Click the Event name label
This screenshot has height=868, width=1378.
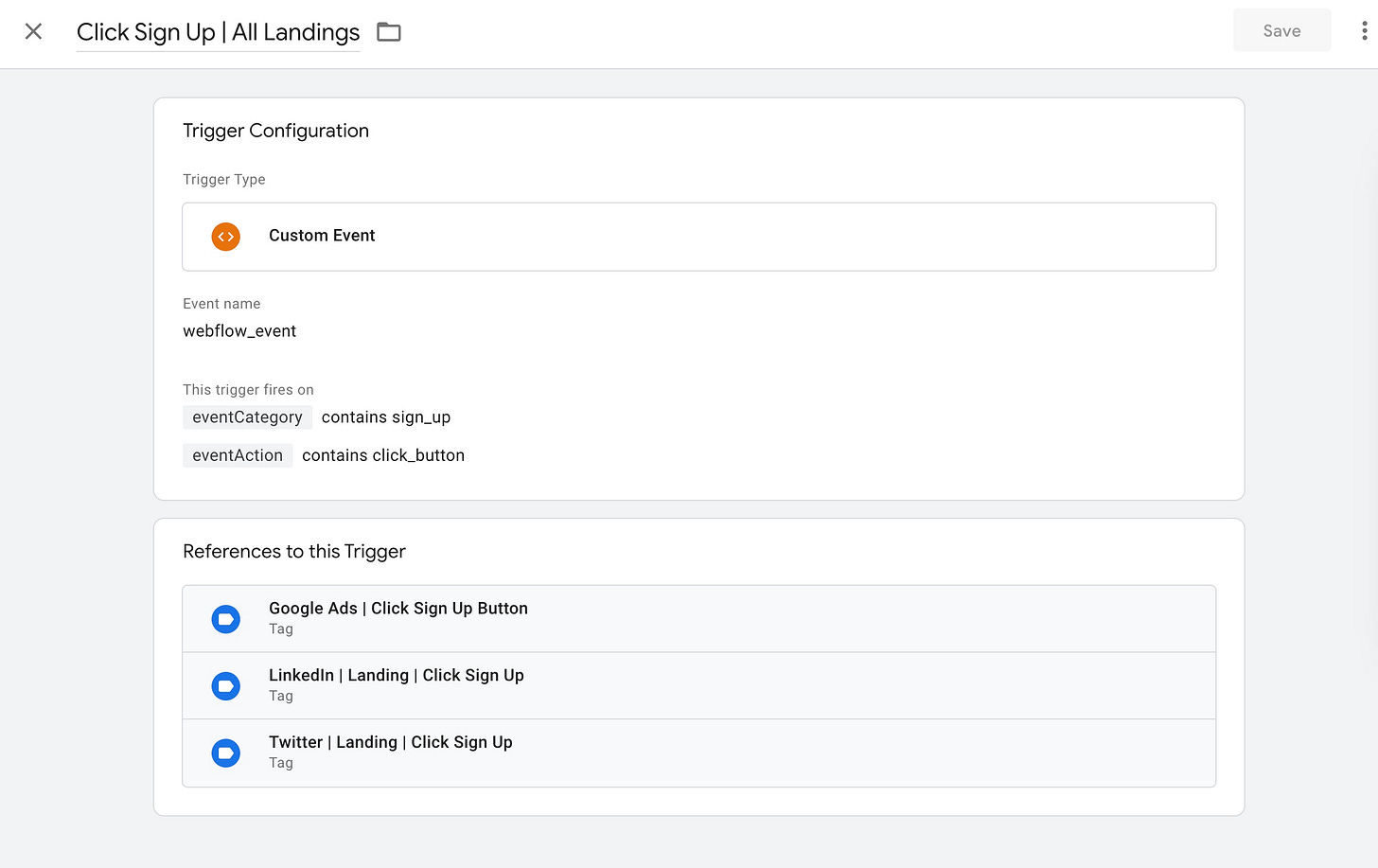click(221, 304)
